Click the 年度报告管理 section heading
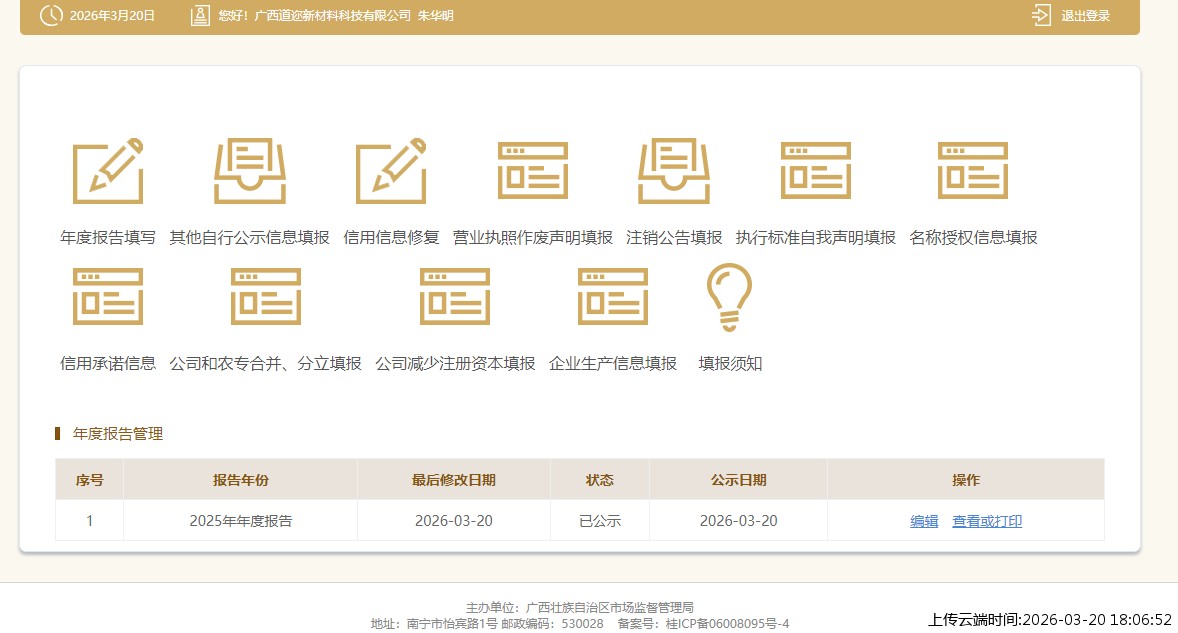Screen dimensions: 1178x633 (x=116, y=434)
